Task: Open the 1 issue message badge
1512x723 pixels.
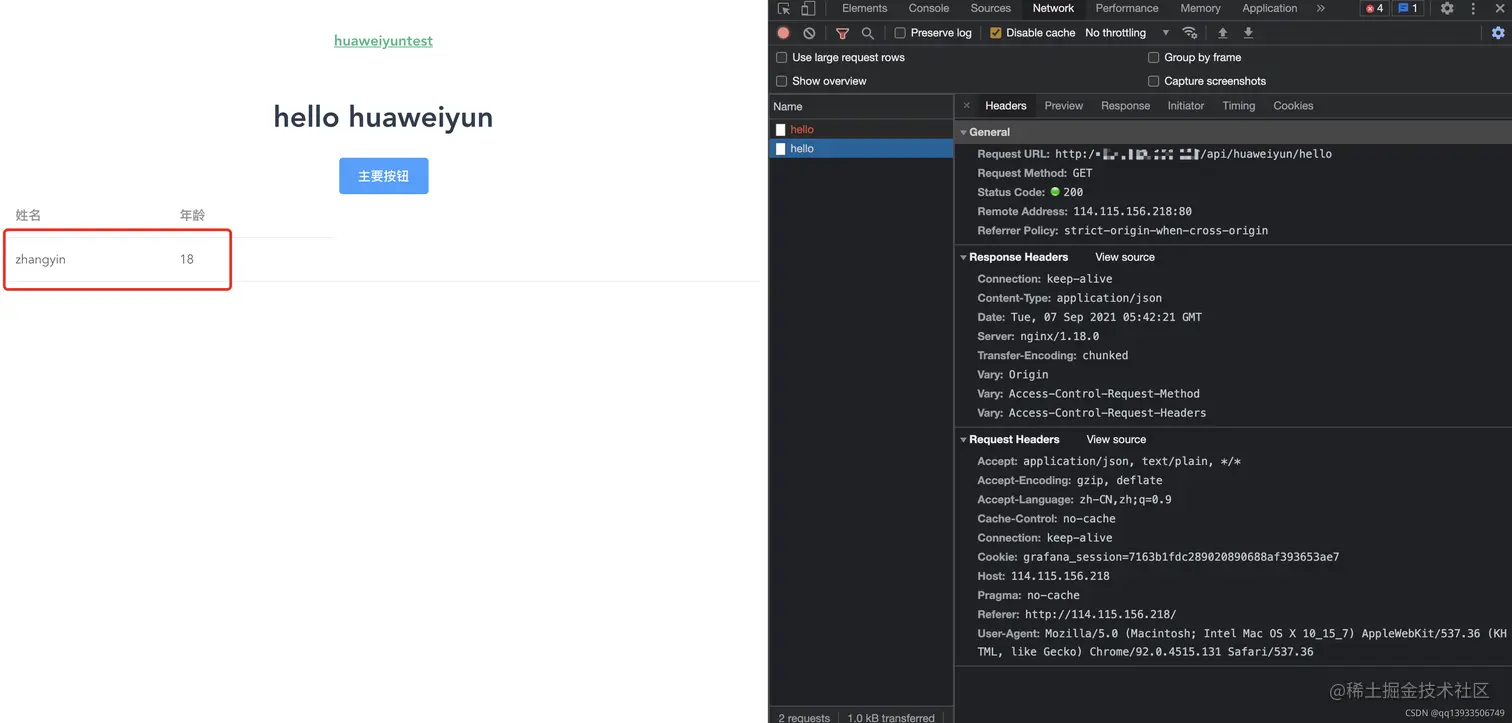Action: [x=1408, y=8]
